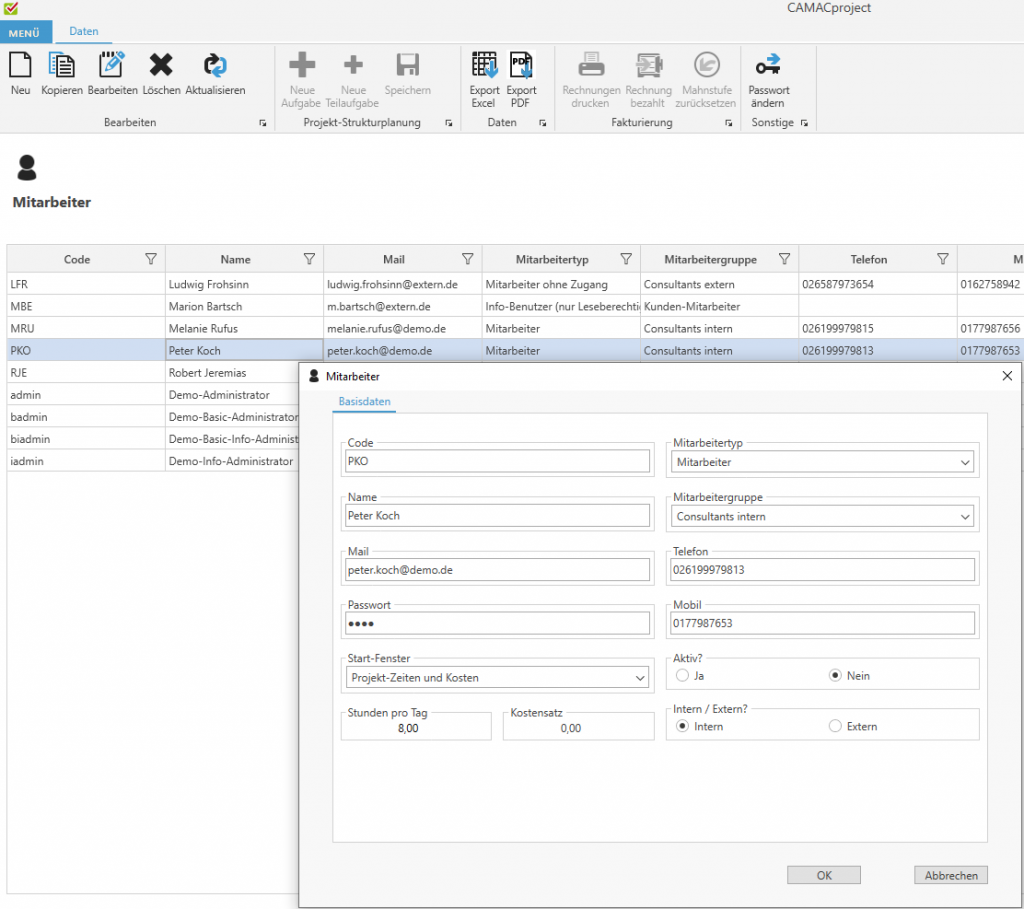Expand Bearbeiten ribbon group launcher
Screen dimensions: 1024x909
(263, 123)
